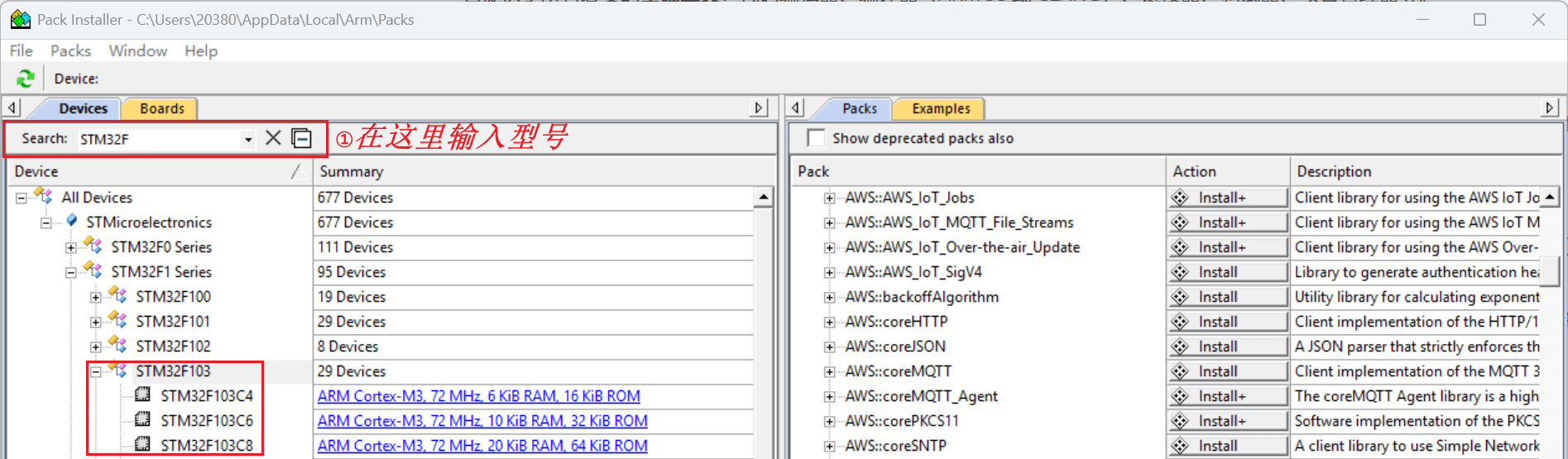Open STM32F103C6 summary link

(x=482, y=421)
